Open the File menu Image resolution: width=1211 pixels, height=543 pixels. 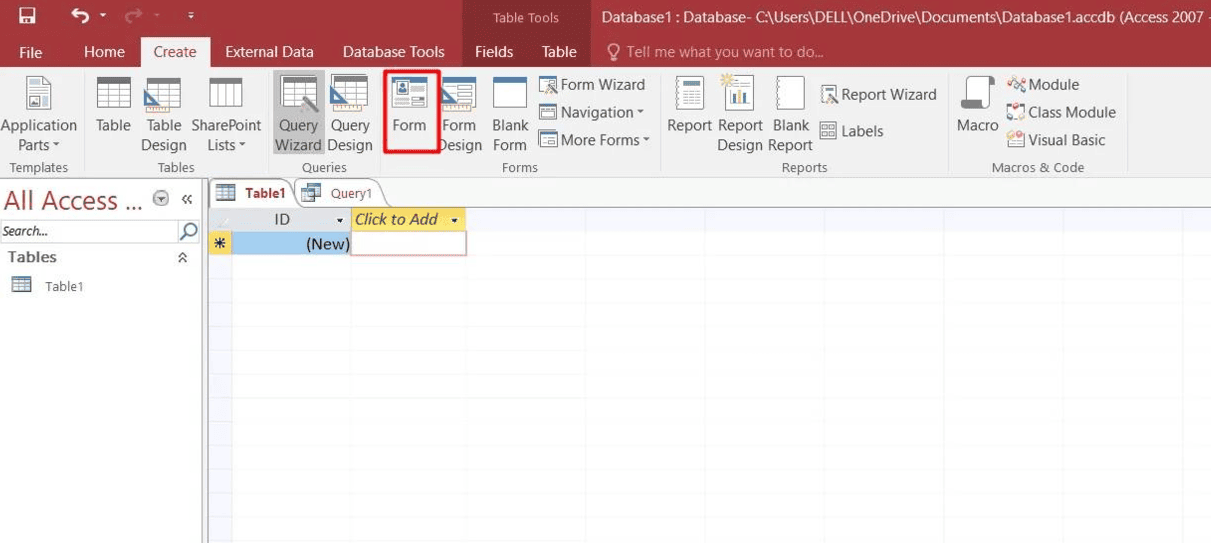(x=30, y=52)
